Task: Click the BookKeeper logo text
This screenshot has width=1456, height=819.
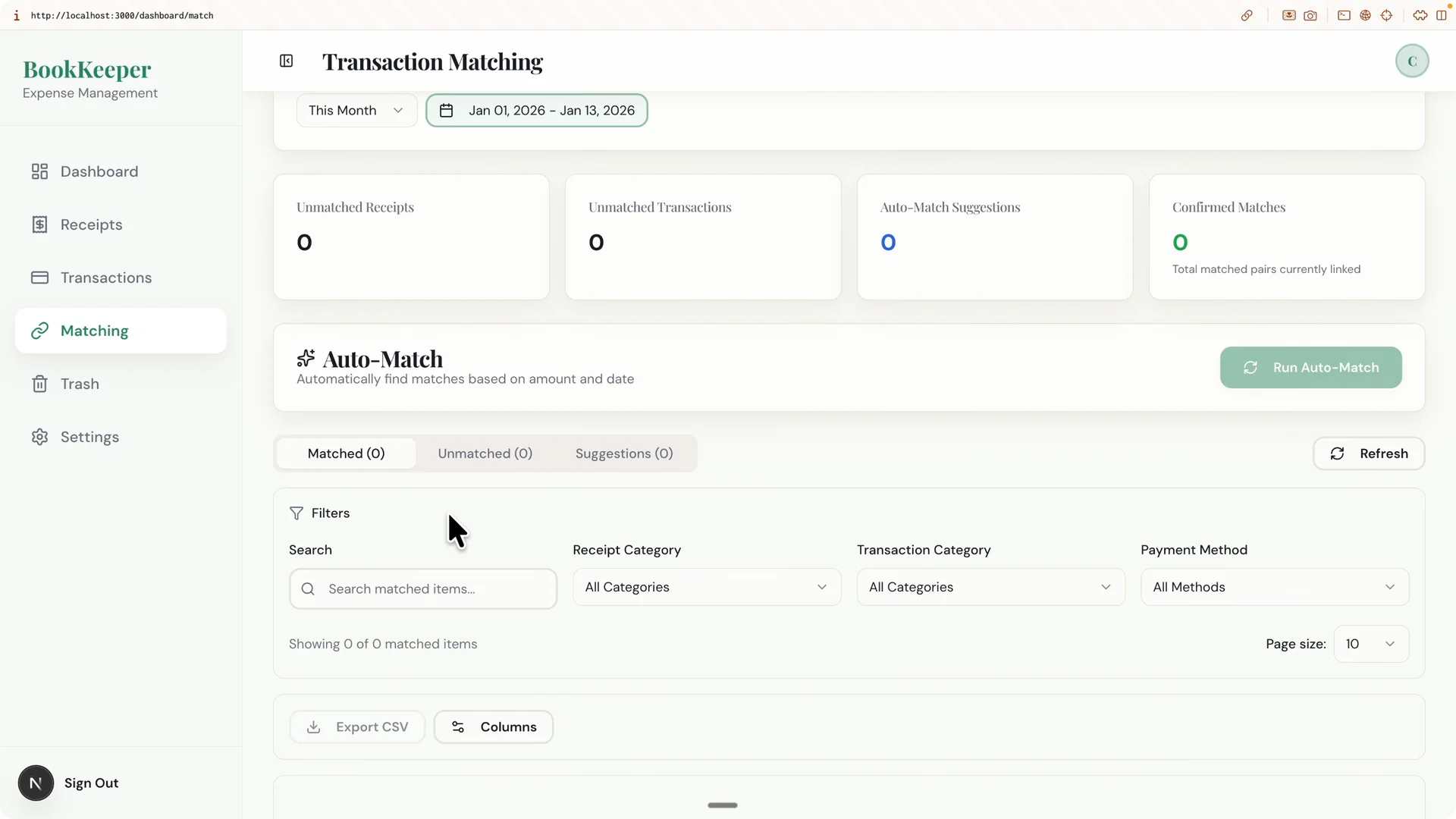Action: 87,69
